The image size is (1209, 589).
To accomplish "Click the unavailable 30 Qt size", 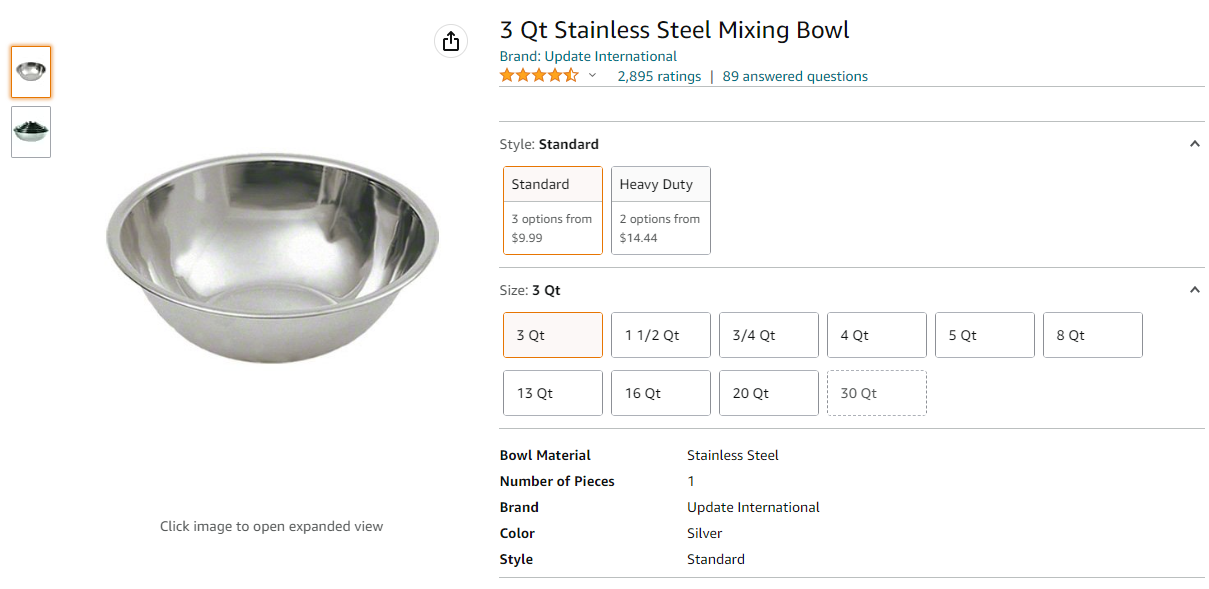I will 877,393.
